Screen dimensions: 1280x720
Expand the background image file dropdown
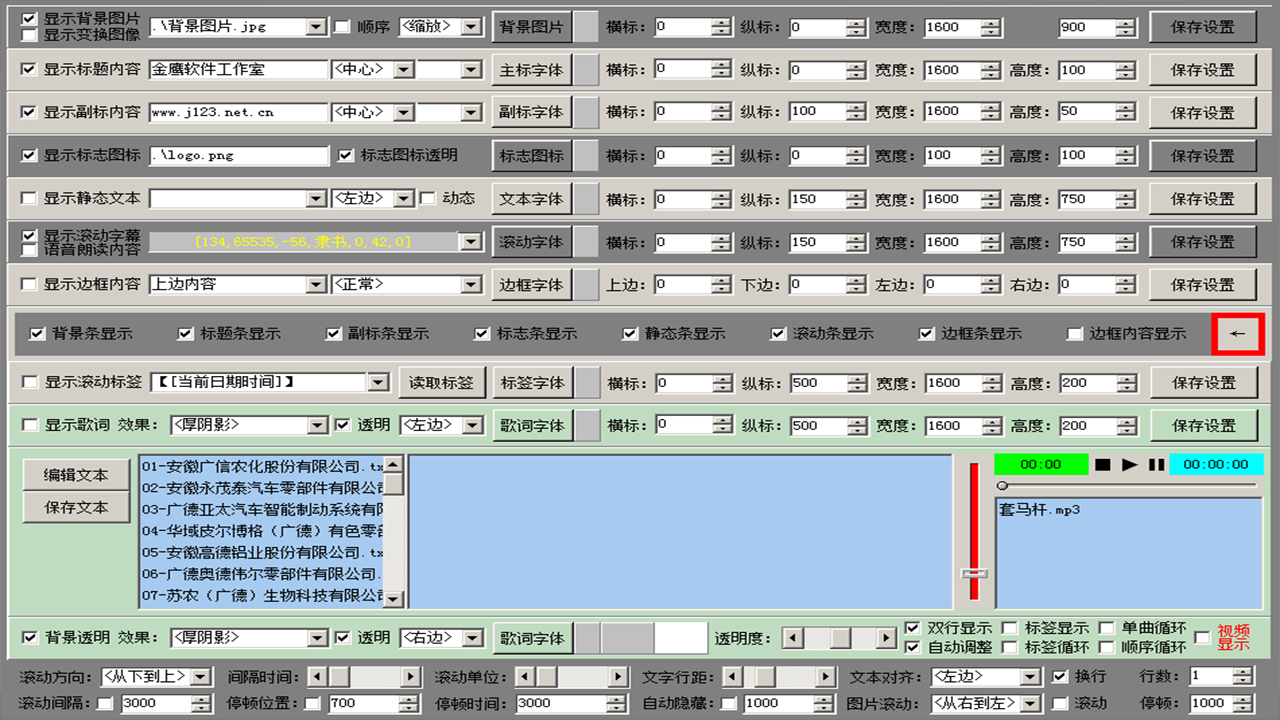click(x=316, y=27)
